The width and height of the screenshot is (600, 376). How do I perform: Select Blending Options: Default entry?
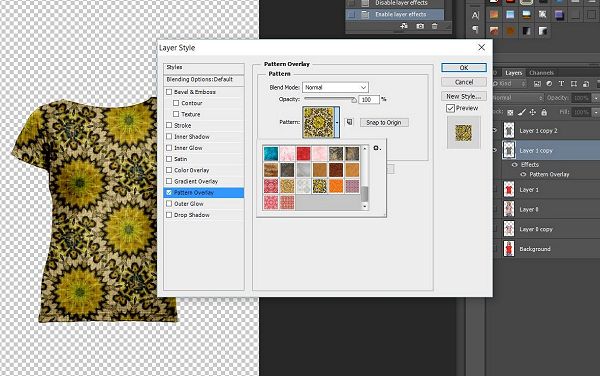204,79
